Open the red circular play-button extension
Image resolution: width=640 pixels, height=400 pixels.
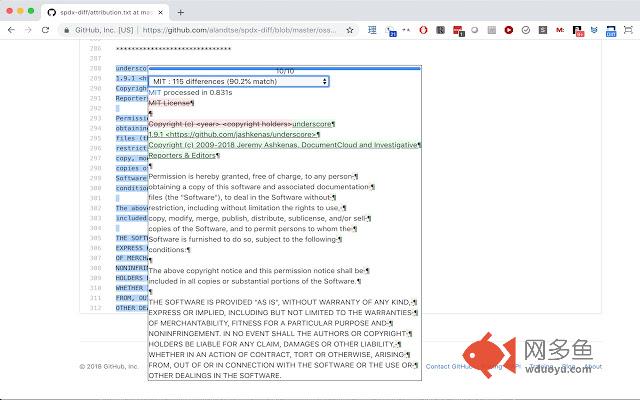click(x=509, y=30)
